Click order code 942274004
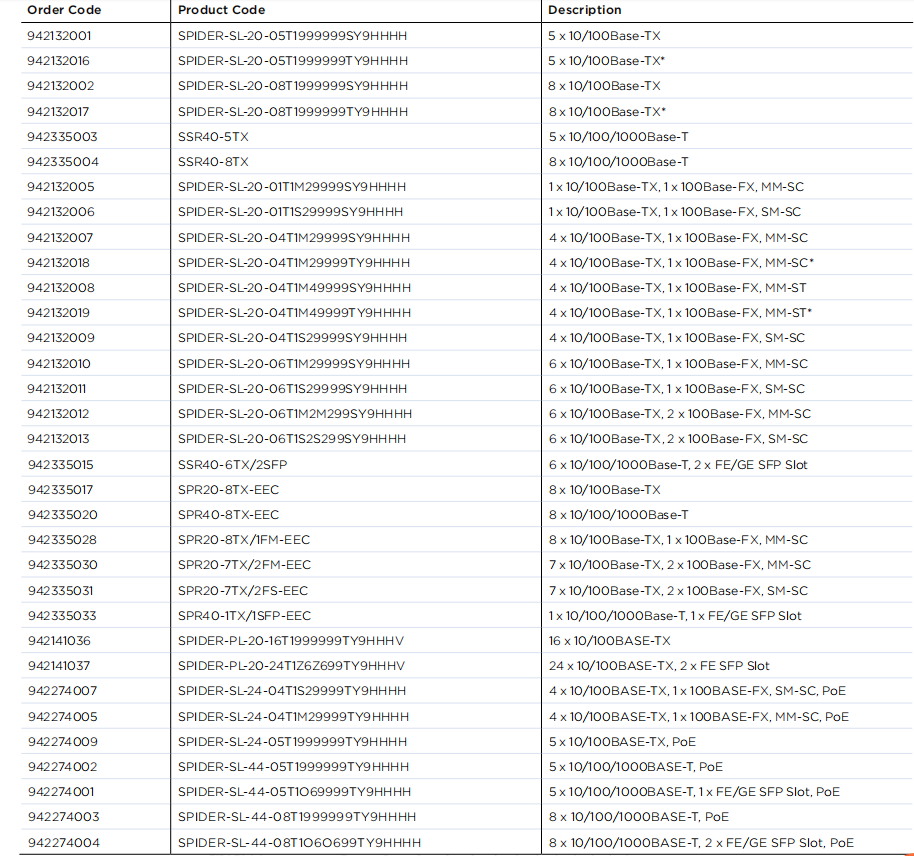Image resolution: width=914 pixels, height=856 pixels. click(63, 843)
